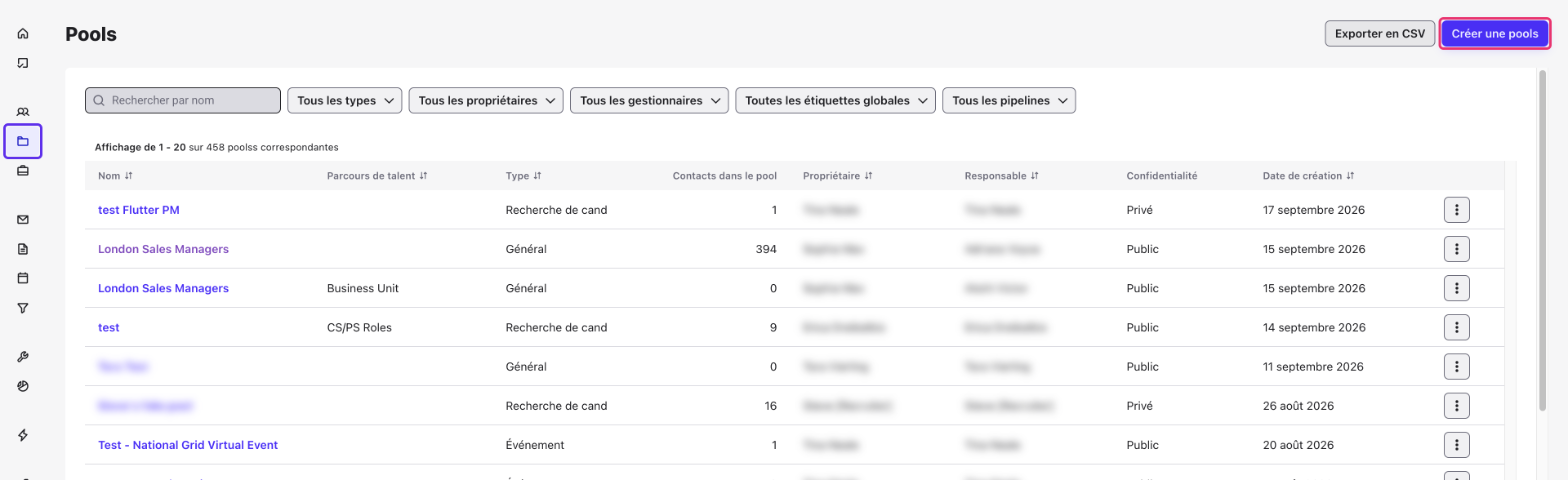Open three-dot menu for 394-contact London Sales Managers
Viewport: 1568px width, 480px height.
(x=1457, y=249)
